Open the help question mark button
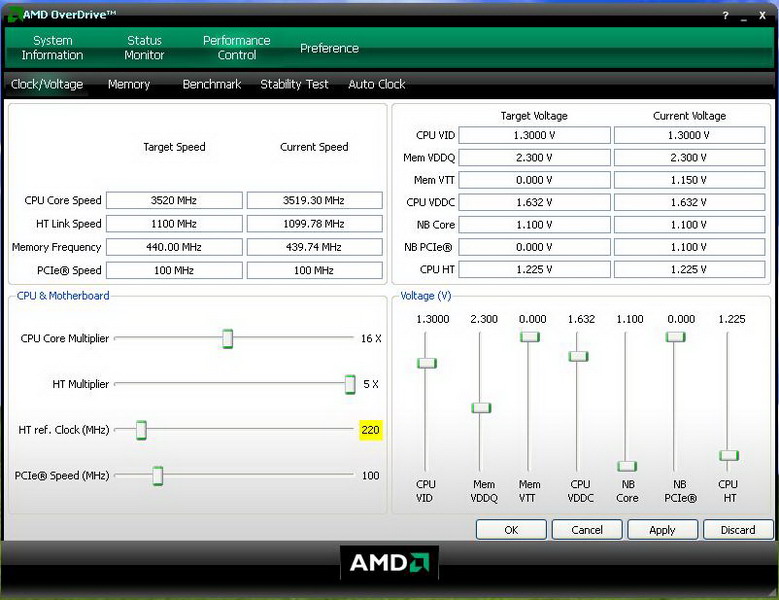779x600 pixels. [x=725, y=15]
